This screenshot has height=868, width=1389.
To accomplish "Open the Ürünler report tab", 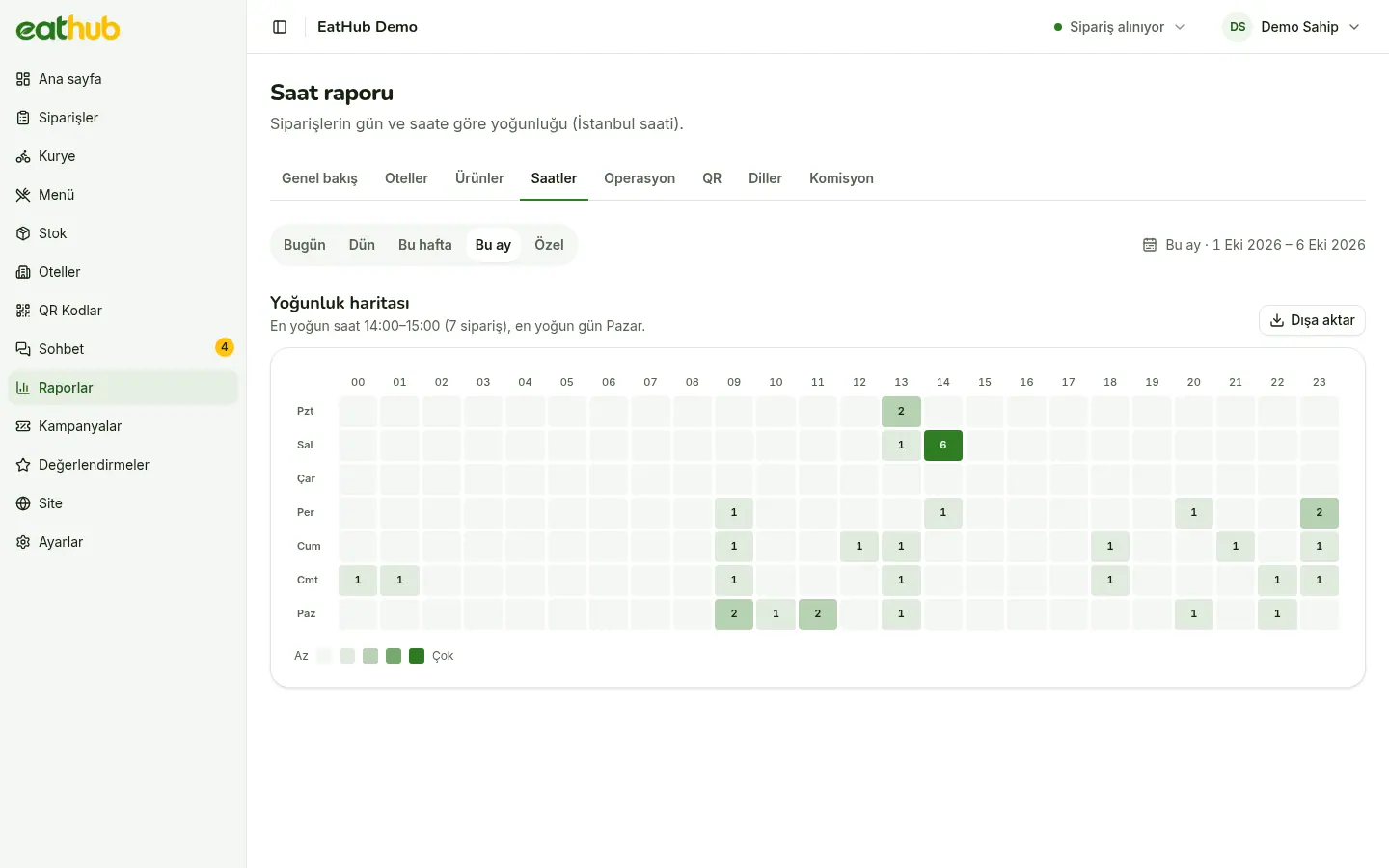I will point(479,178).
